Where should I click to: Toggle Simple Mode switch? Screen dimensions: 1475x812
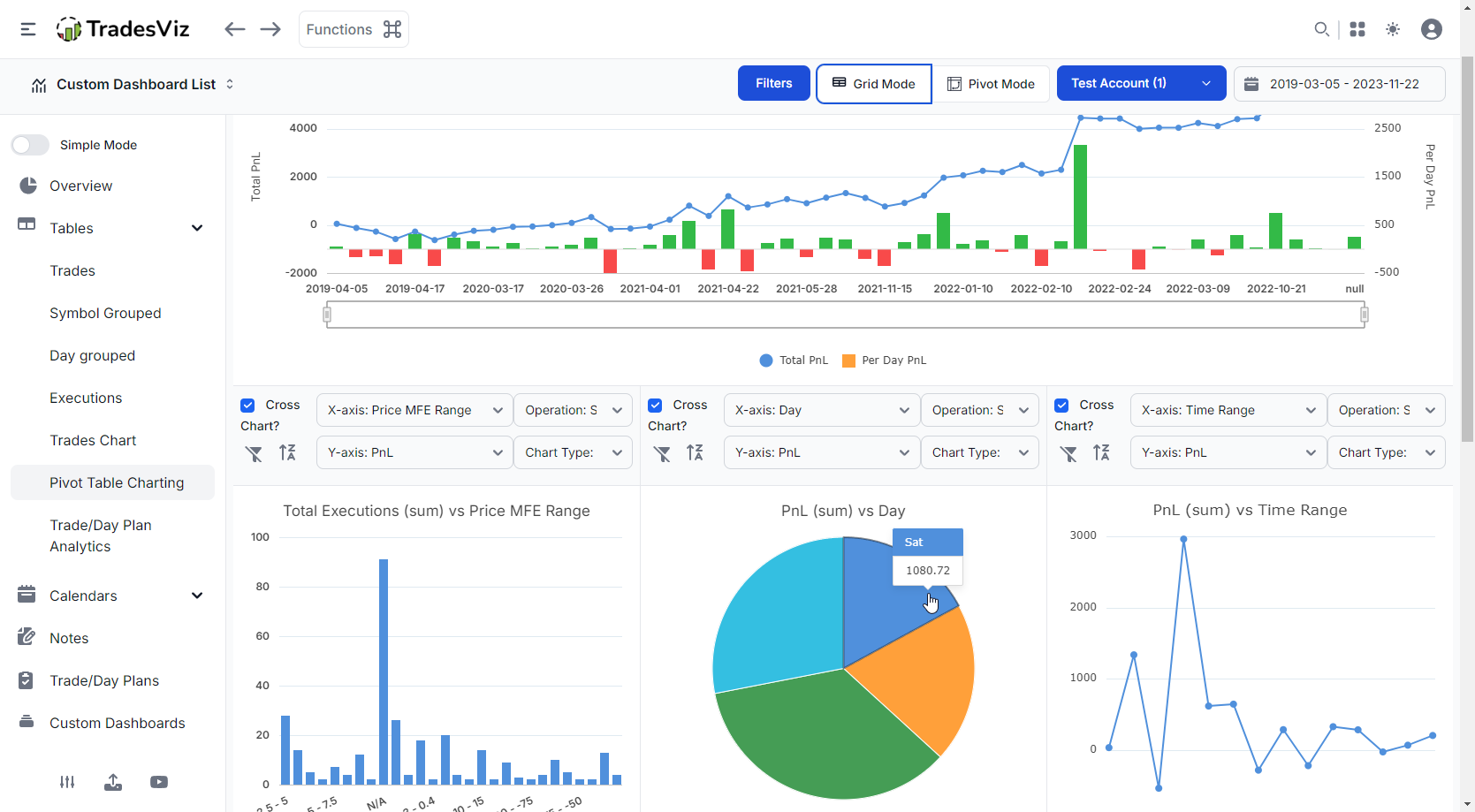tap(30, 145)
